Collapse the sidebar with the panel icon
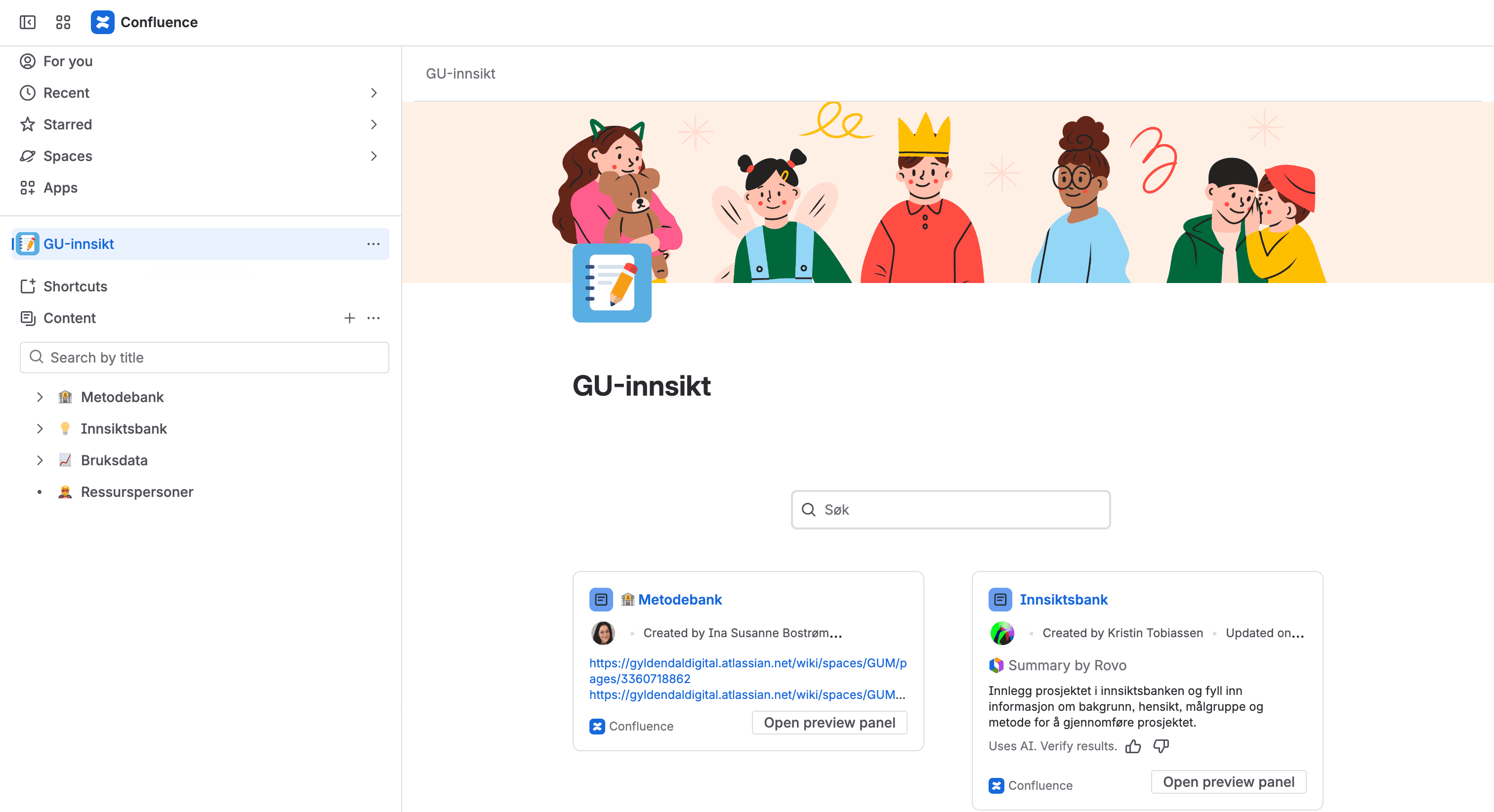Viewport: 1494px width, 812px height. [x=27, y=22]
